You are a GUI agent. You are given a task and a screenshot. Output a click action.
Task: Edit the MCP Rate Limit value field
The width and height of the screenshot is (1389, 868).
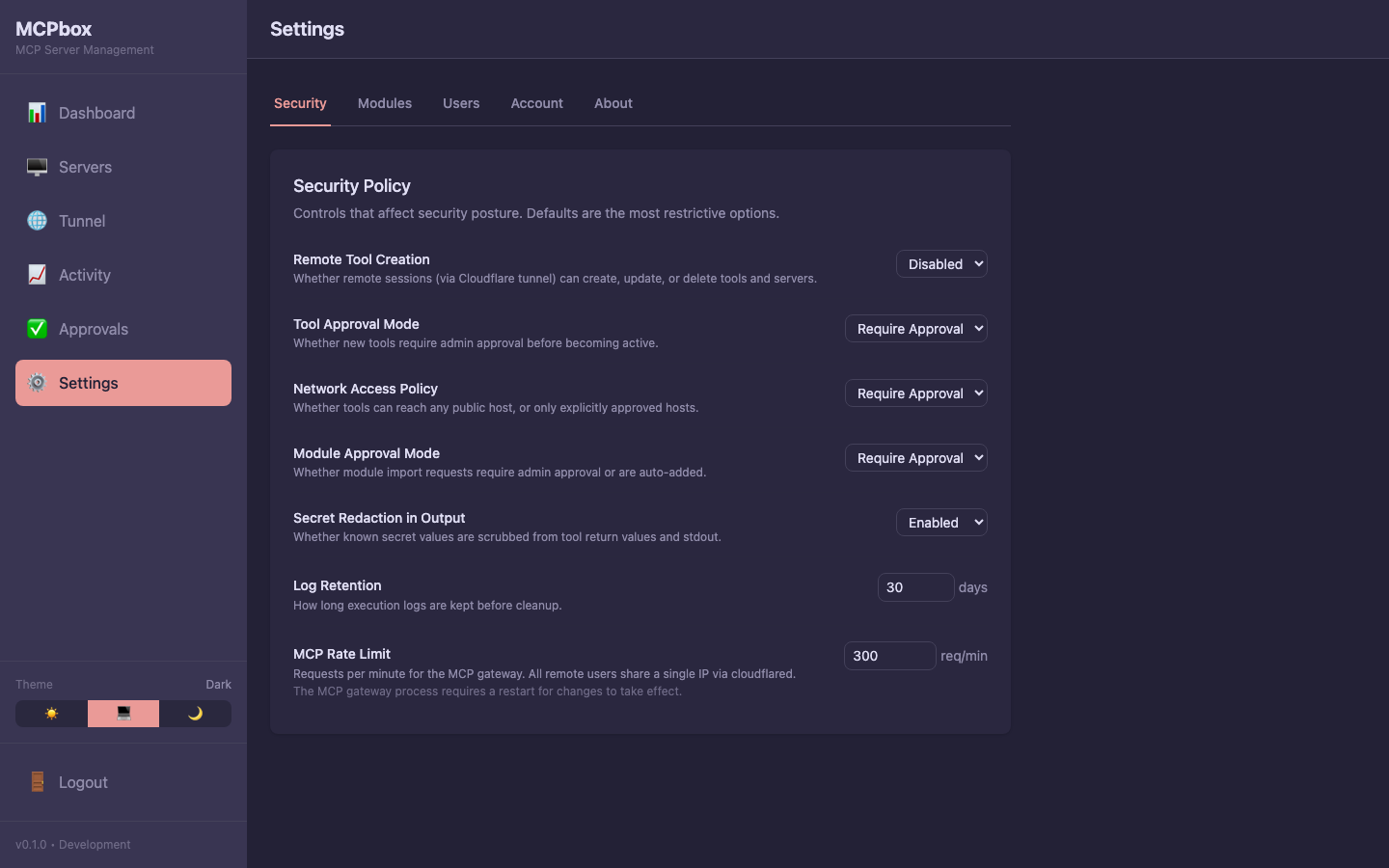point(889,656)
